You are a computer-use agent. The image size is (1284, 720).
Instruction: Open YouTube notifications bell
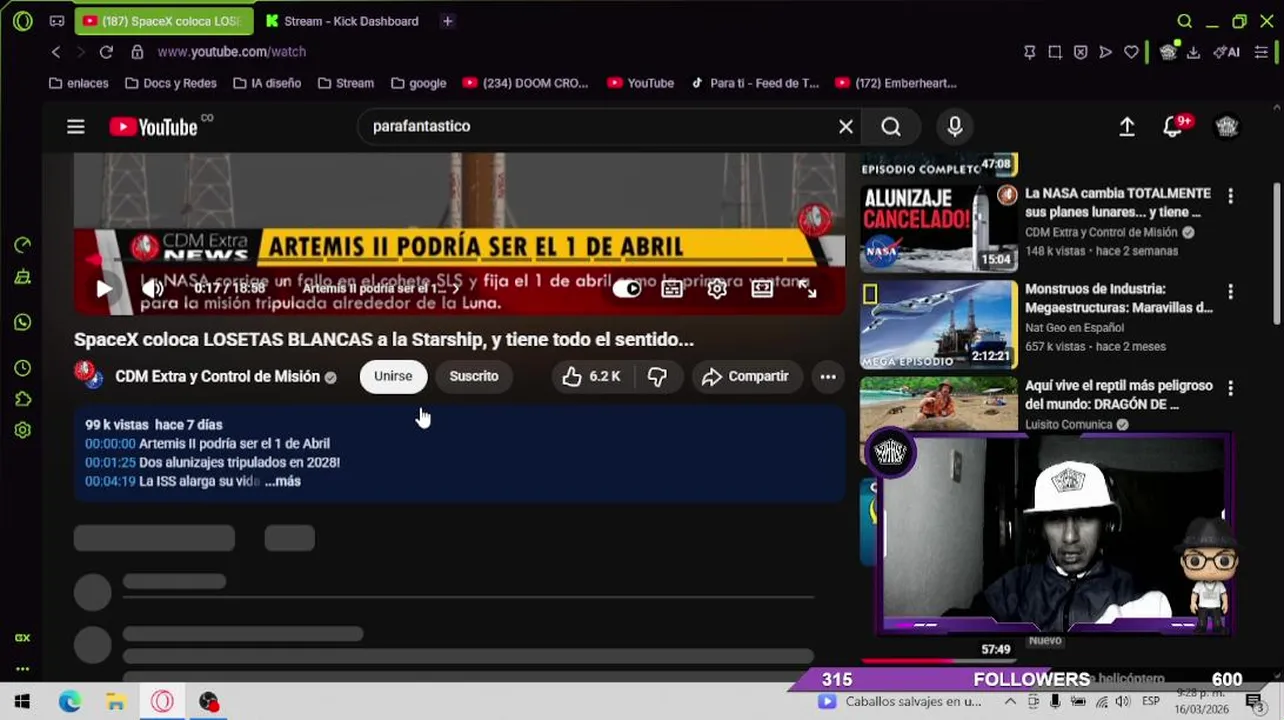click(x=1173, y=127)
